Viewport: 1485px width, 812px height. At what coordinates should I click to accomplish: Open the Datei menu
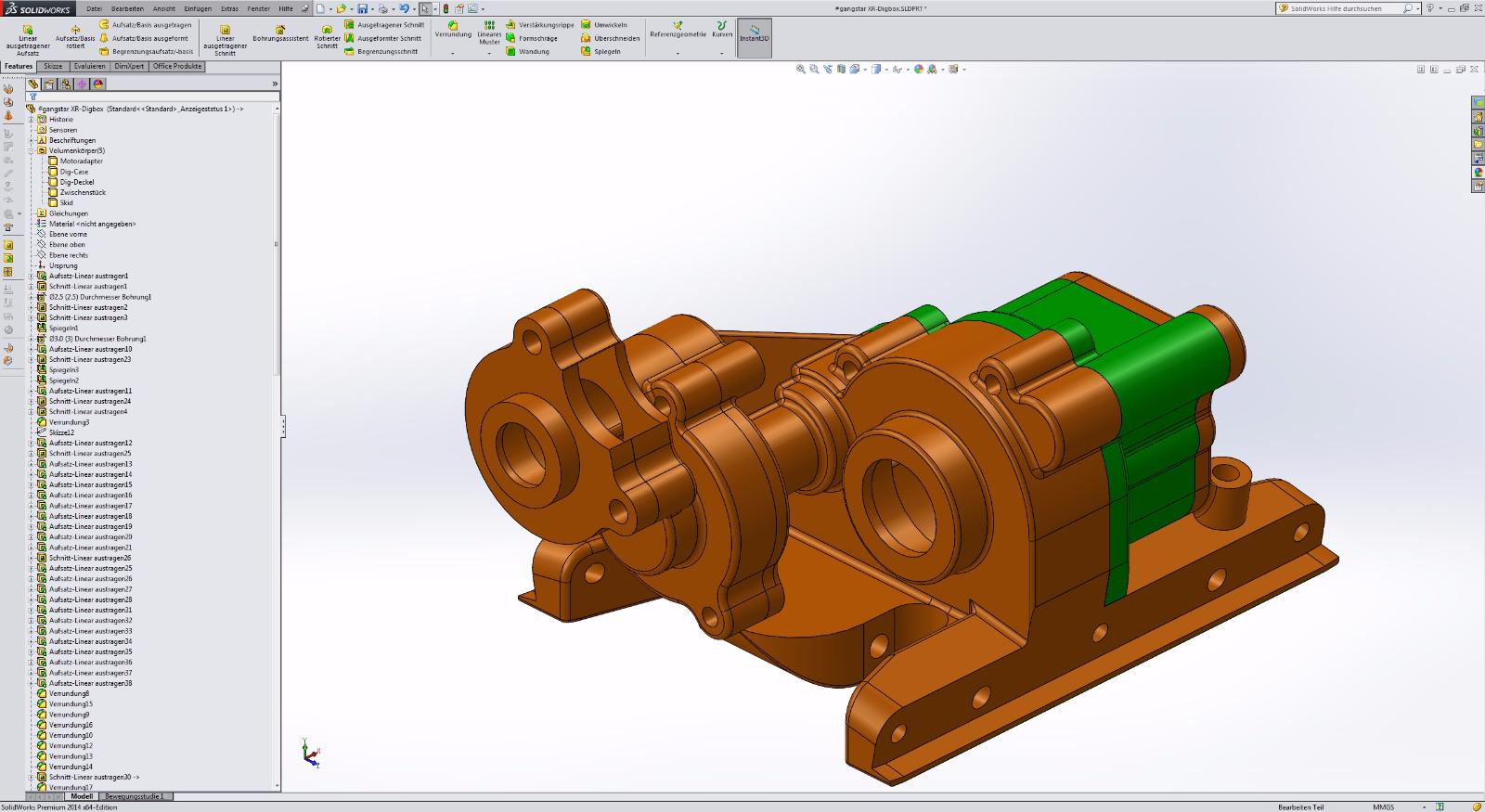tap(94, 8)
